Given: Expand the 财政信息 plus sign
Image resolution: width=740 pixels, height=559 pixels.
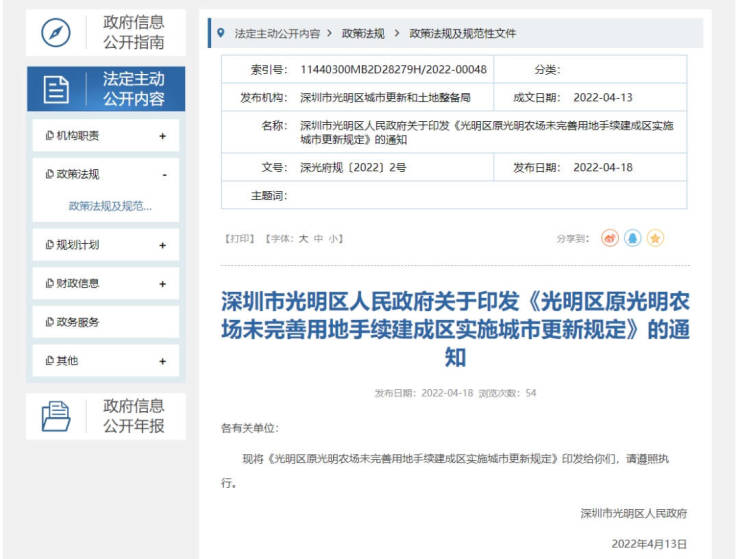Looking at the screenshot, I should (x=162, y=284).
